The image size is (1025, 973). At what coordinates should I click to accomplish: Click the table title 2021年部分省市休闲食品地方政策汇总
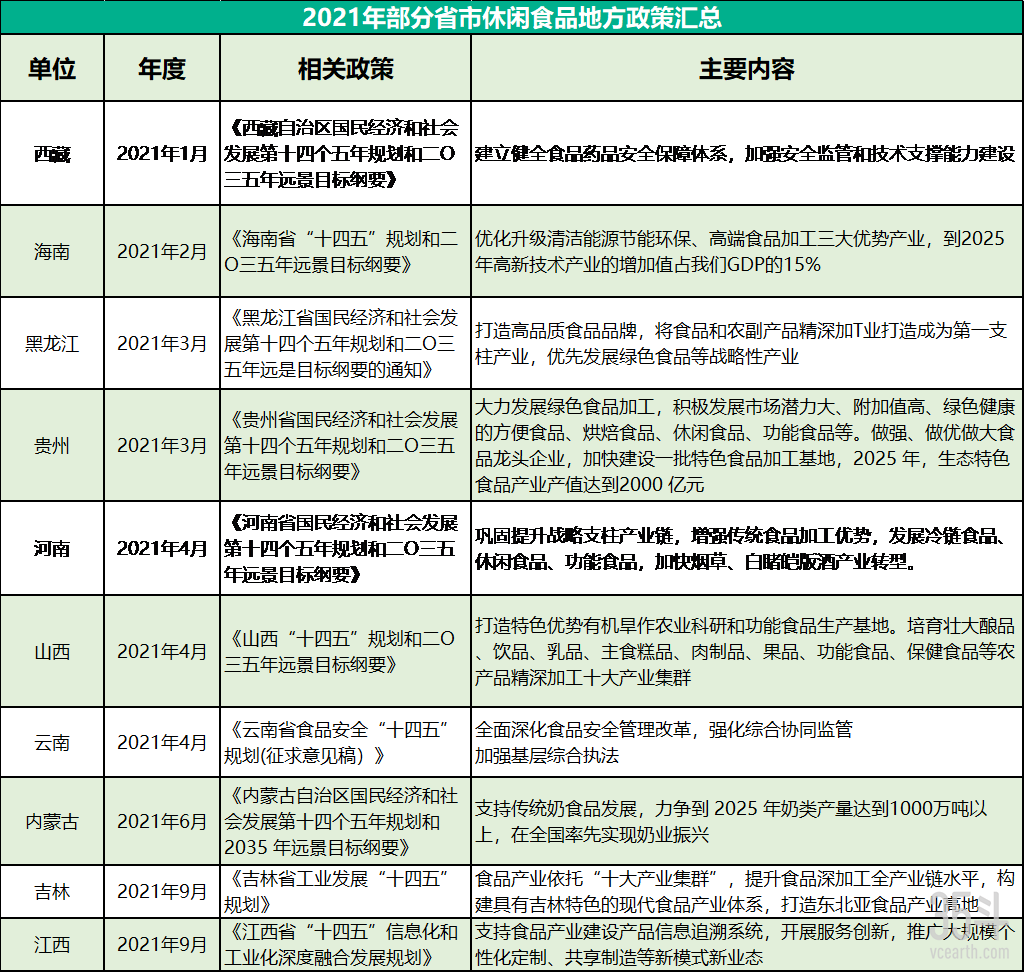pos(512,17)
